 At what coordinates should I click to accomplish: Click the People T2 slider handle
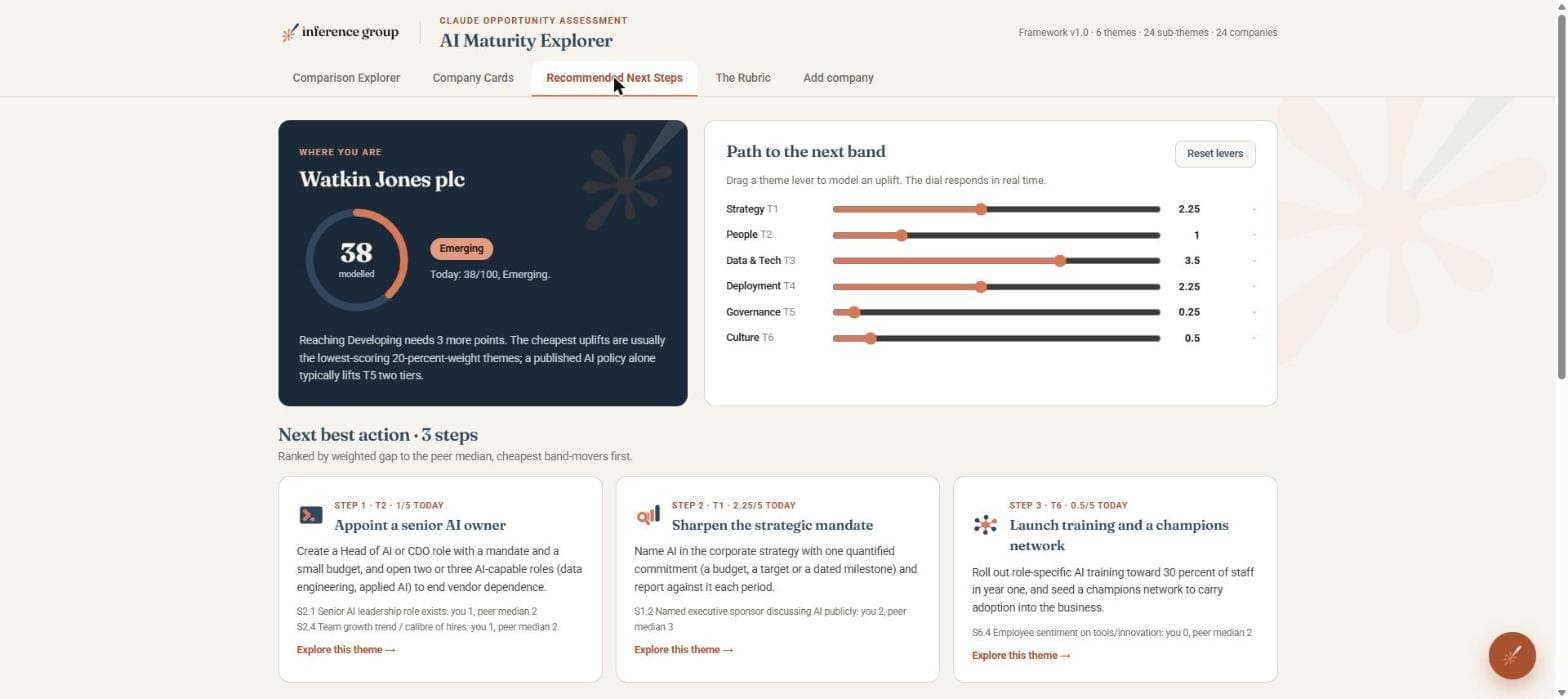pyautogui.click(x=901, y=235)
